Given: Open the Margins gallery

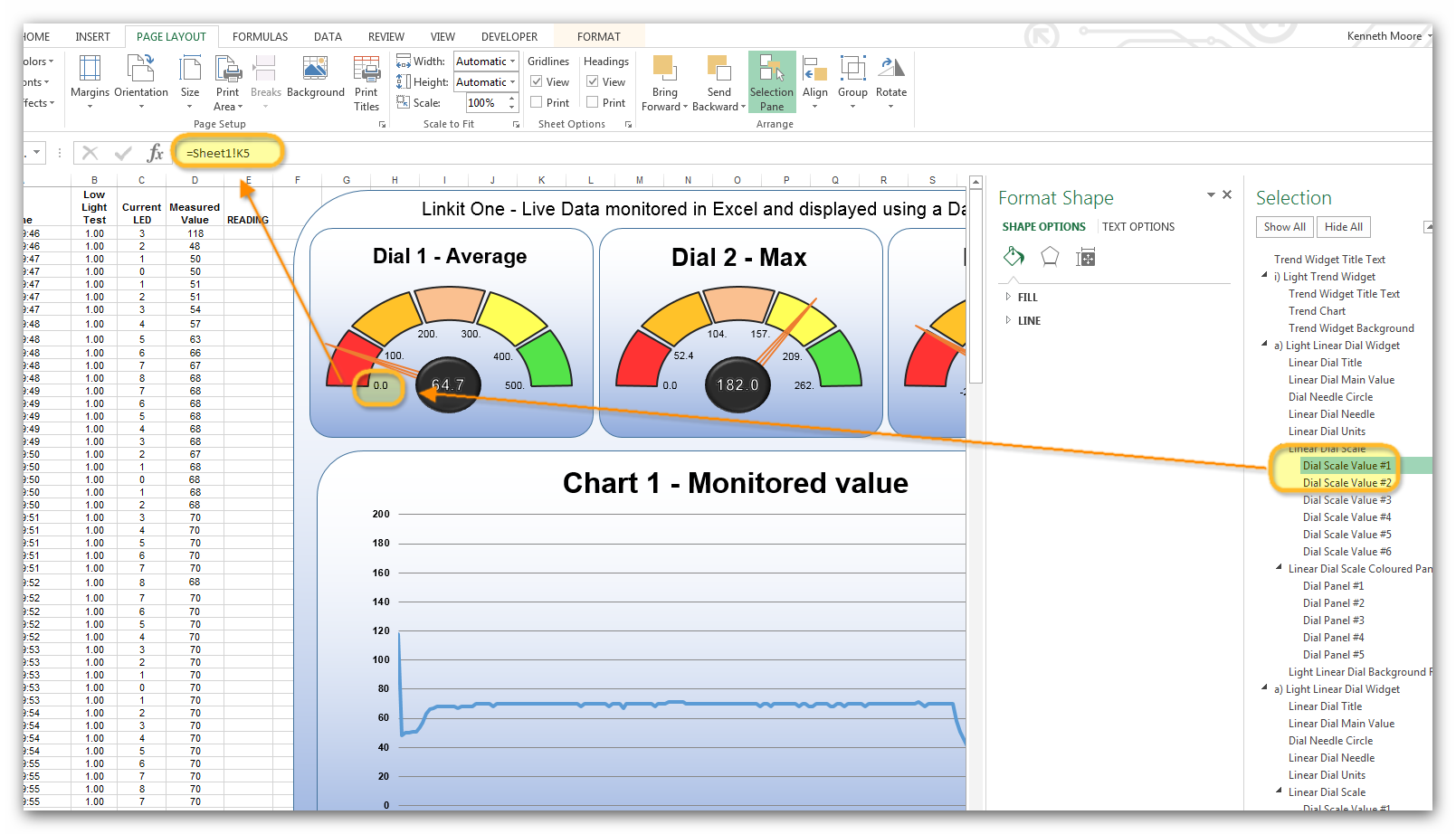Looking at the screenshot, I should pyautogui.click(x=89, y=81).
